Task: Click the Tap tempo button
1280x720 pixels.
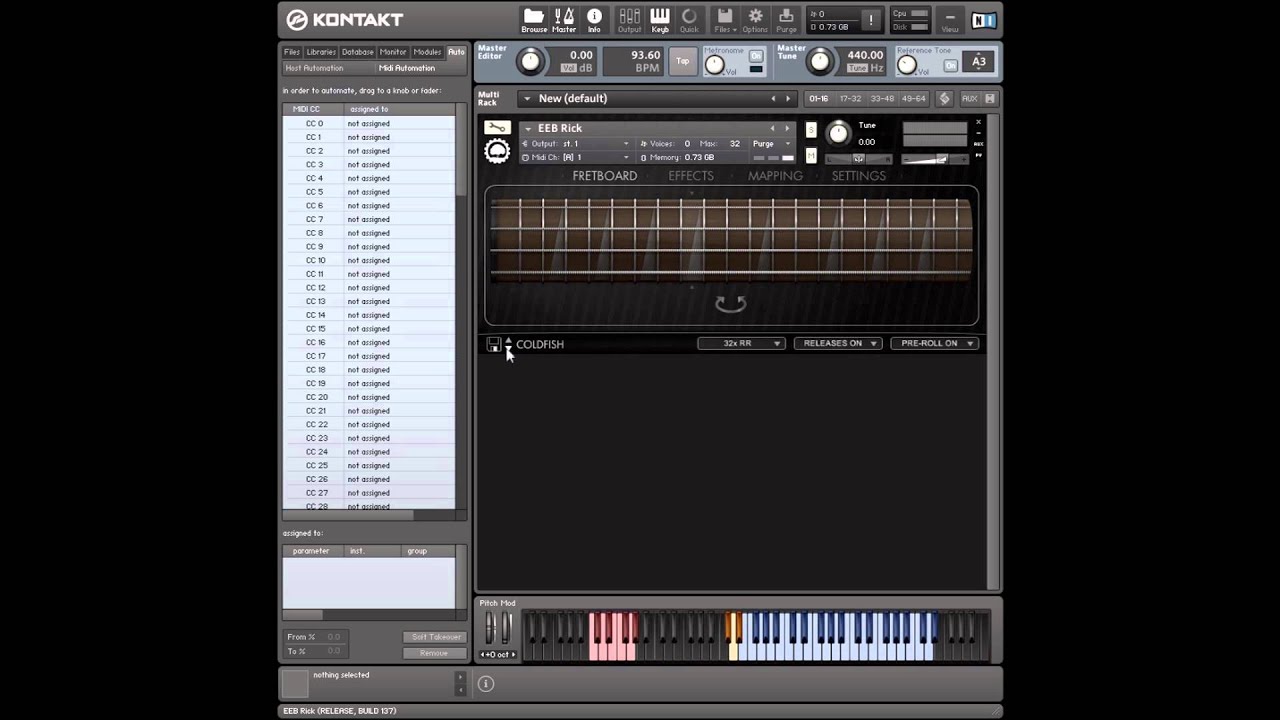Action: pyautogui.click(x=683, y=61)
